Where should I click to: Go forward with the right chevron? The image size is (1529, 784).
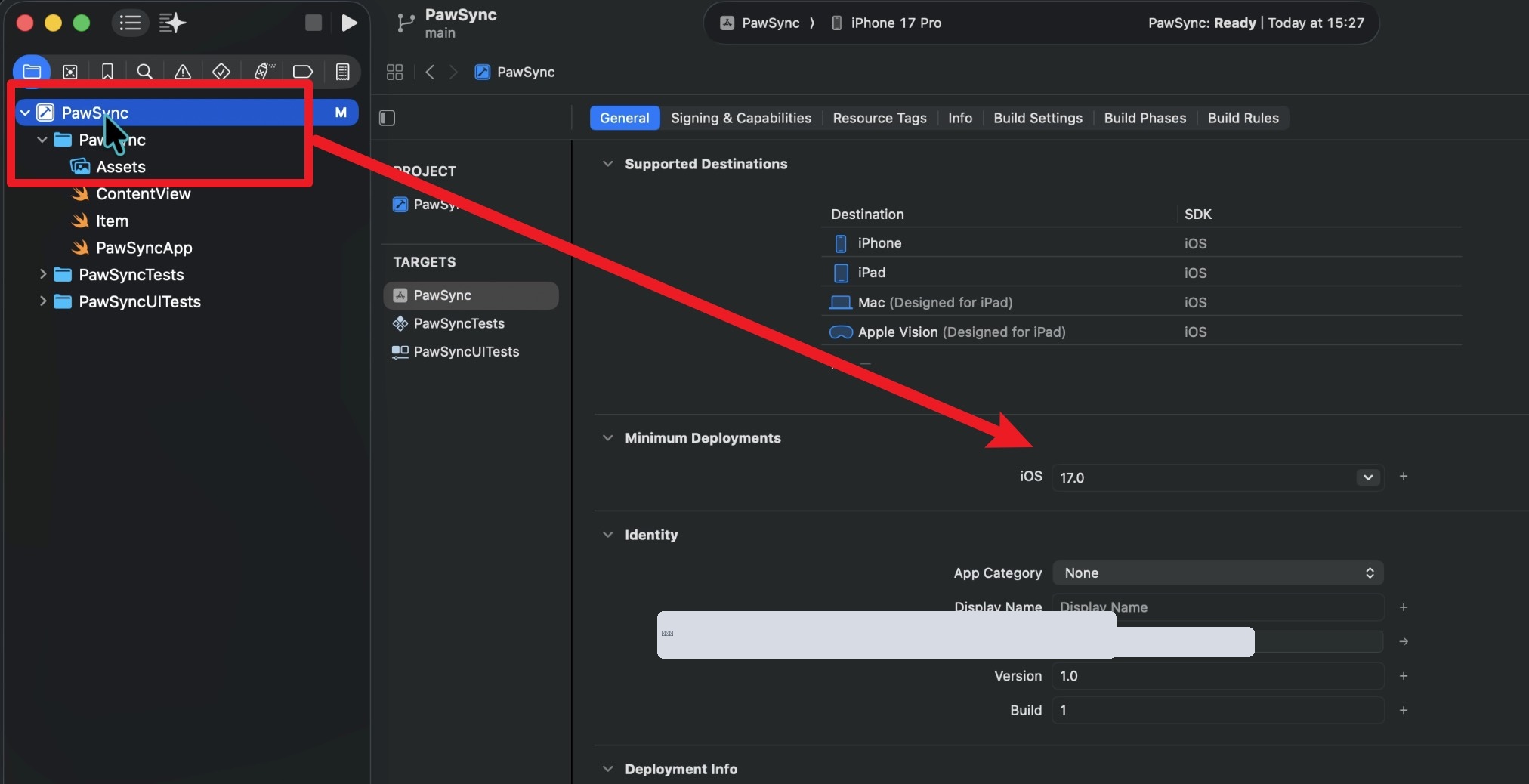(x=453, y=72)
